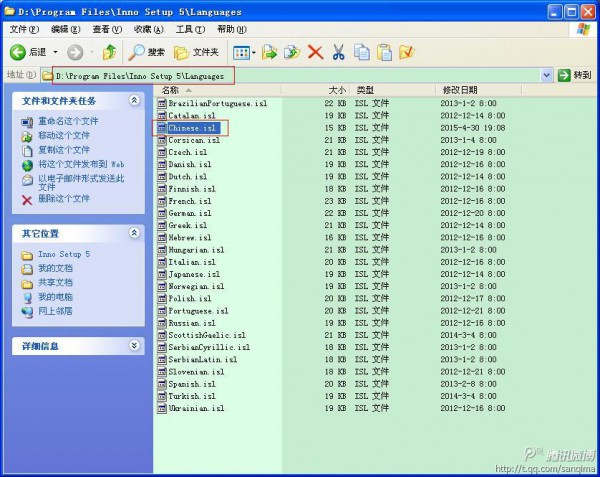Go up one folder level
The image size is (600, 477).
109,52
